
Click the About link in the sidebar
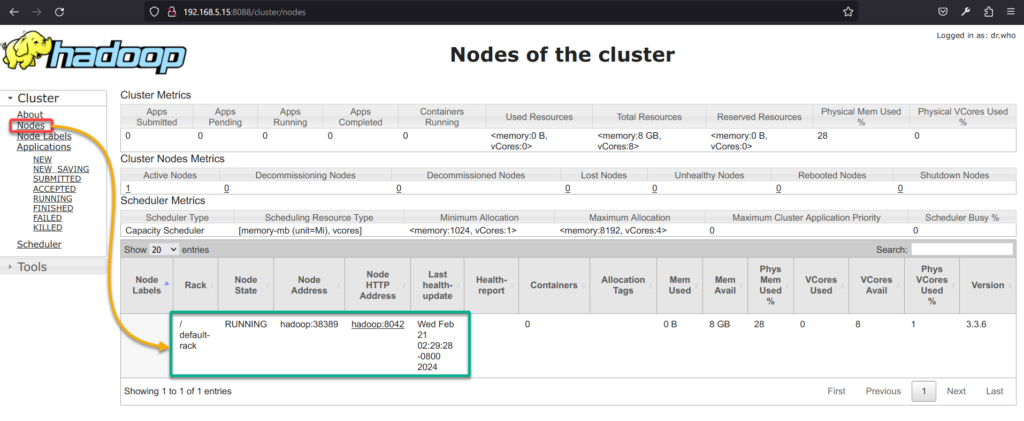30,115
